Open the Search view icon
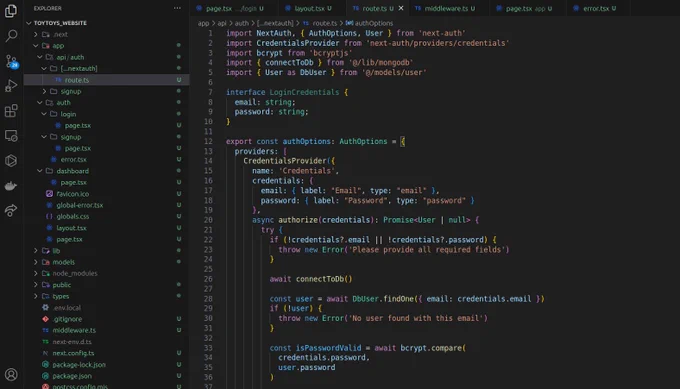The image size is (680, 389). (11, 36)
